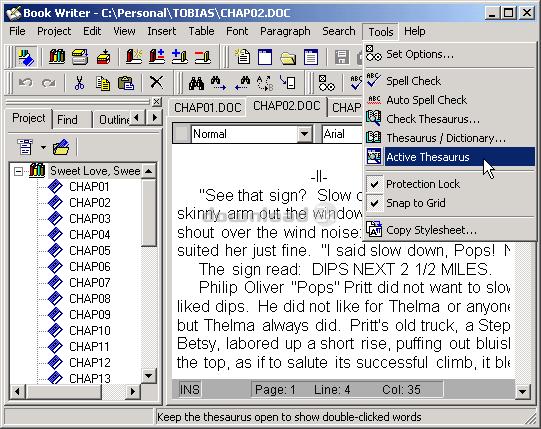This screenshot has width=541, height=429.
Task: Click the Find binoculars toolbar icon
Action: (196, 83)
